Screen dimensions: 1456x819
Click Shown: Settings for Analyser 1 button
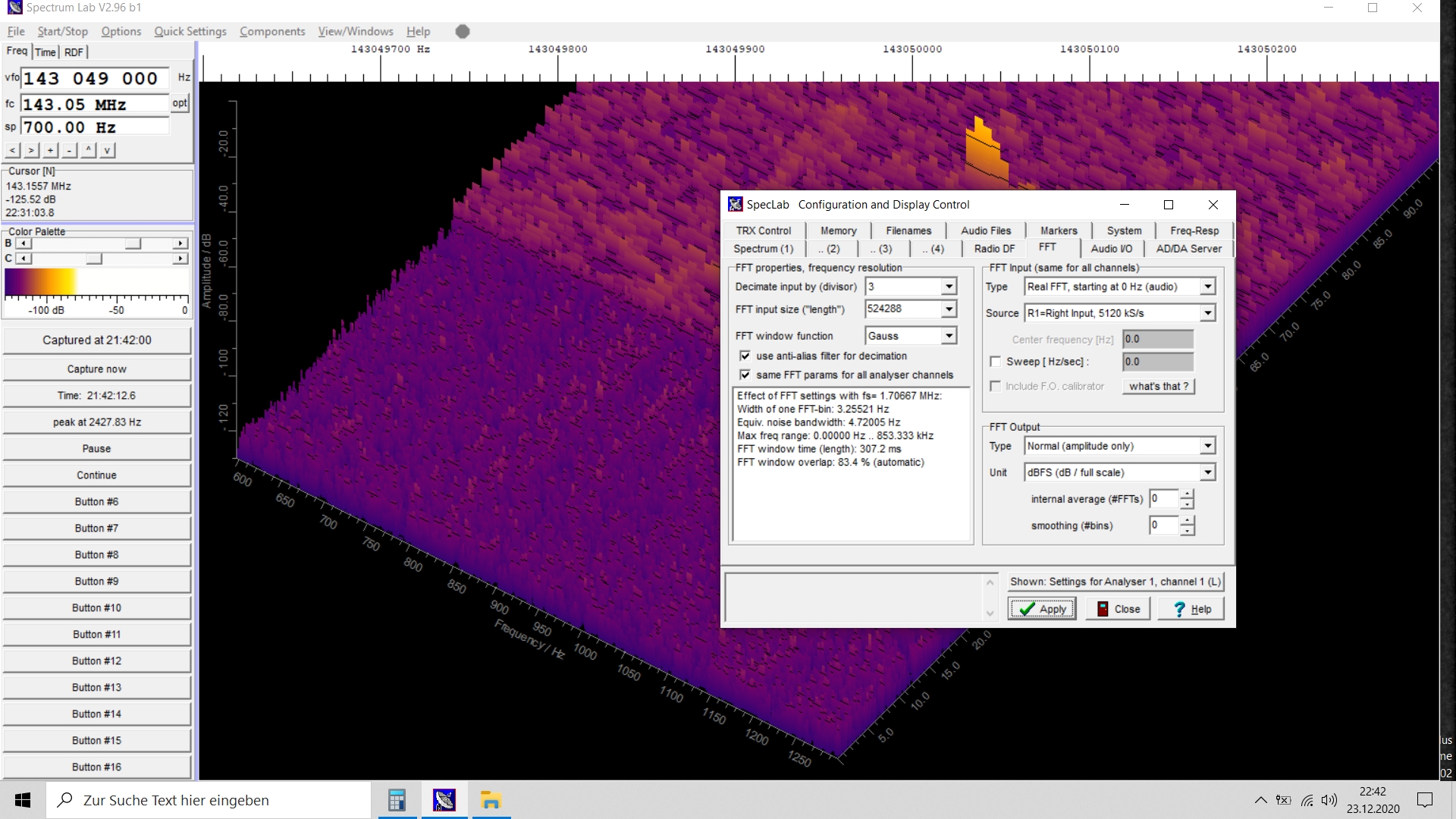[1116, 582]
